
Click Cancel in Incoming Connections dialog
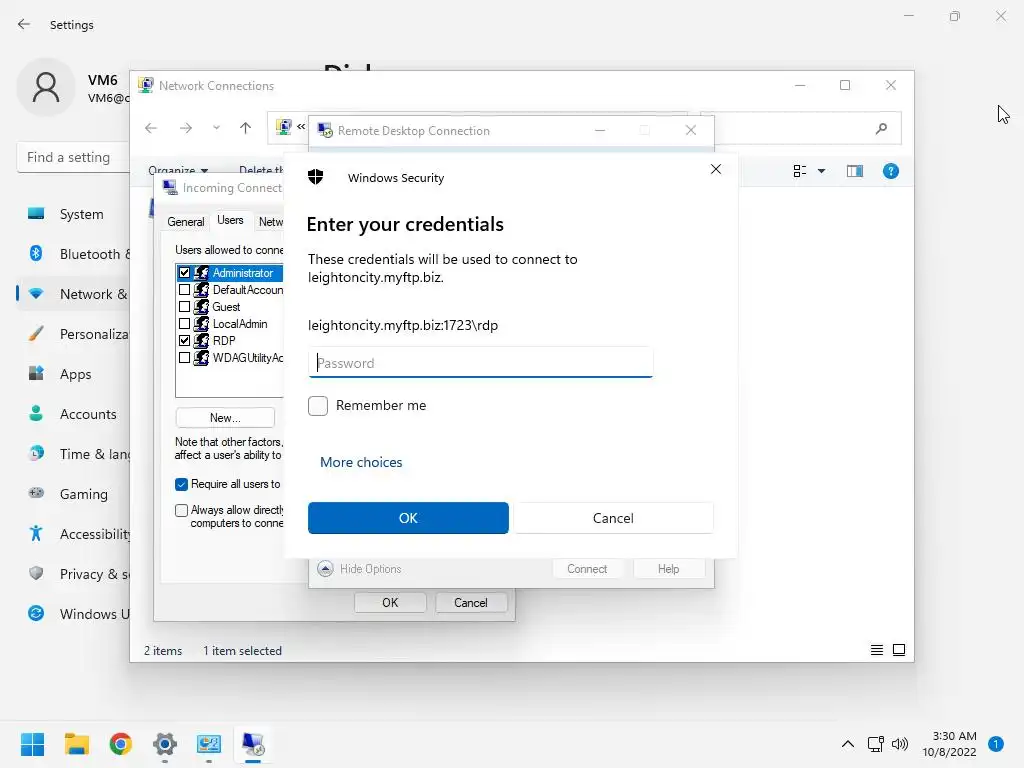471,603
